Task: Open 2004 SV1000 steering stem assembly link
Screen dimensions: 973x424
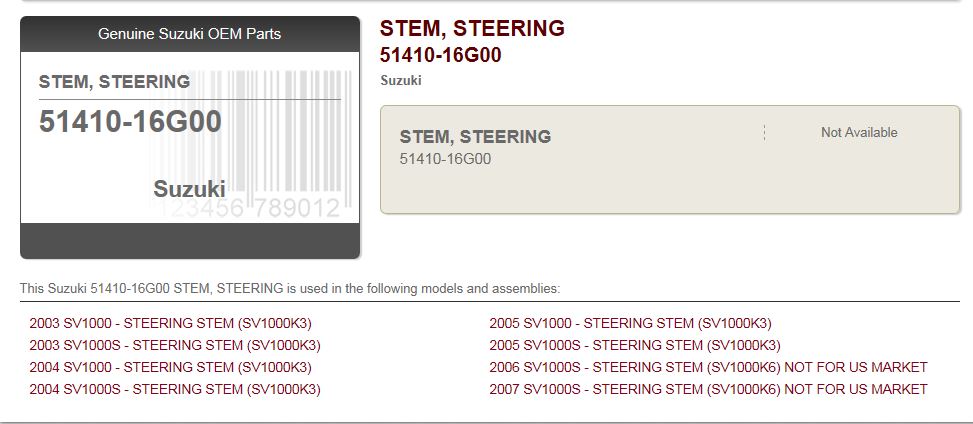Action: pos(170,367)
